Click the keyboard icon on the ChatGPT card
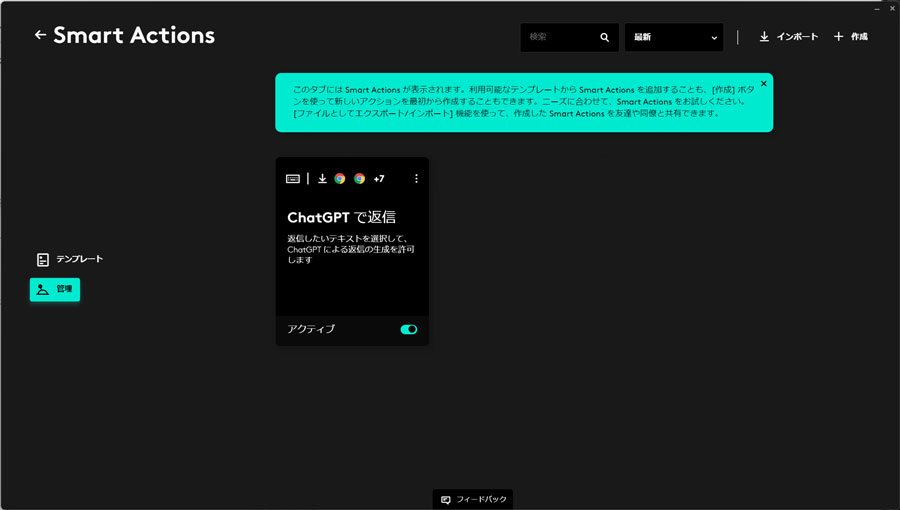 293,179
